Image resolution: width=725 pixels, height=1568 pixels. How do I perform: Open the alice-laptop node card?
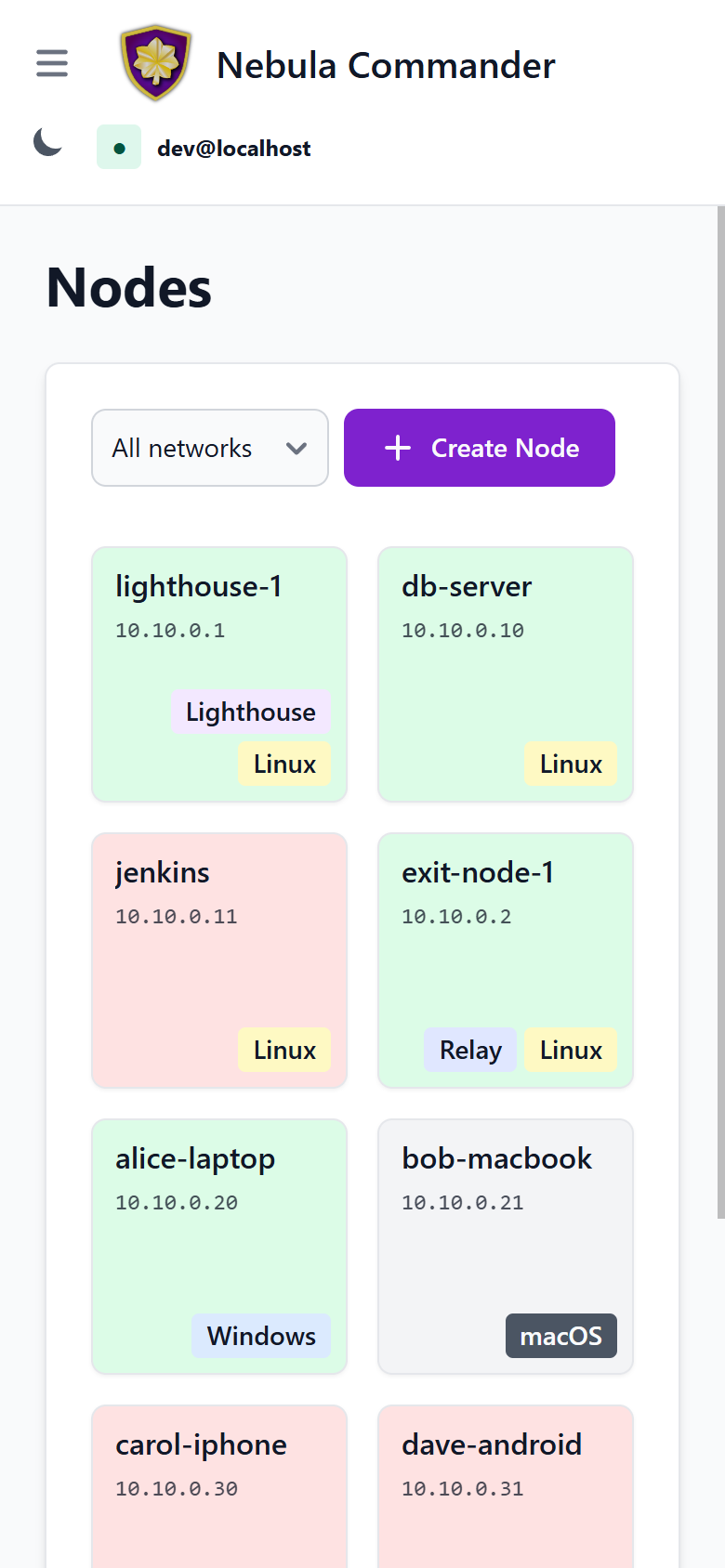click(x=219, y=1247)
